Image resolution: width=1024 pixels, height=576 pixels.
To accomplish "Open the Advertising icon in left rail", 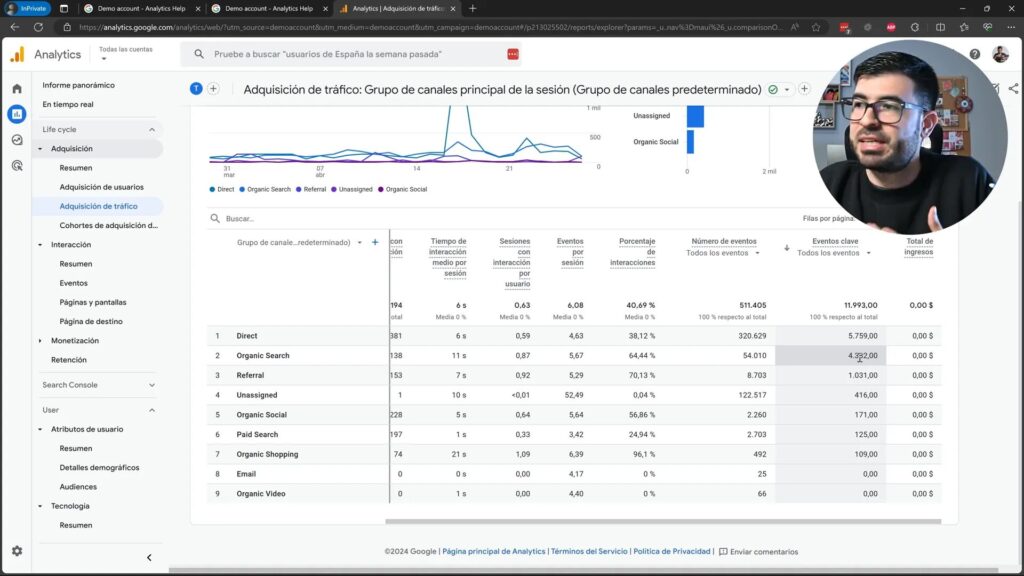I will click(17, 166).
